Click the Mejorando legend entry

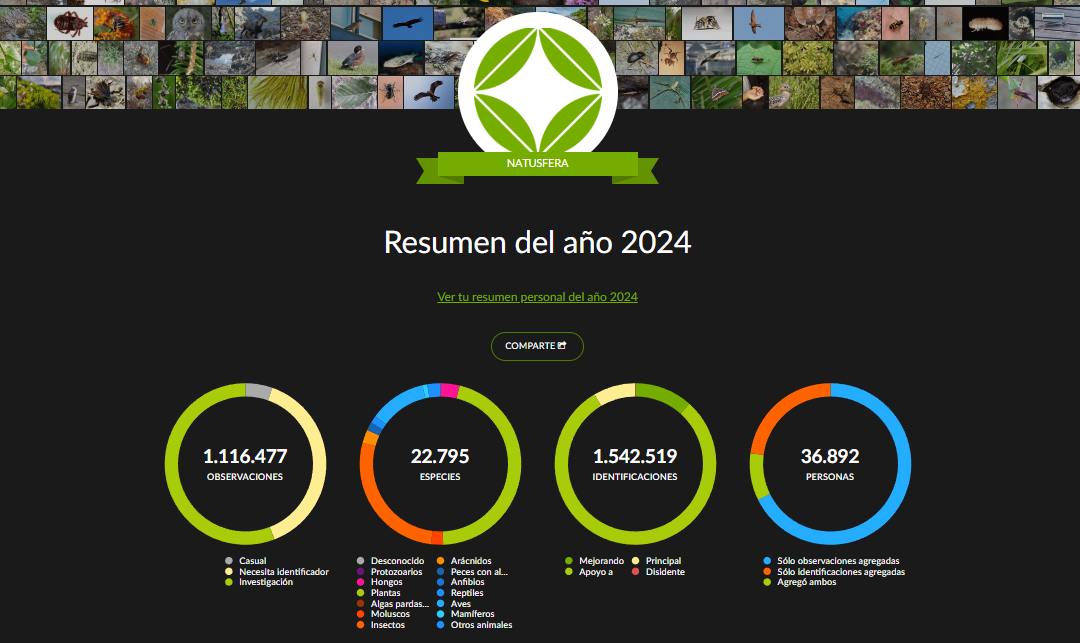point(600,561)
